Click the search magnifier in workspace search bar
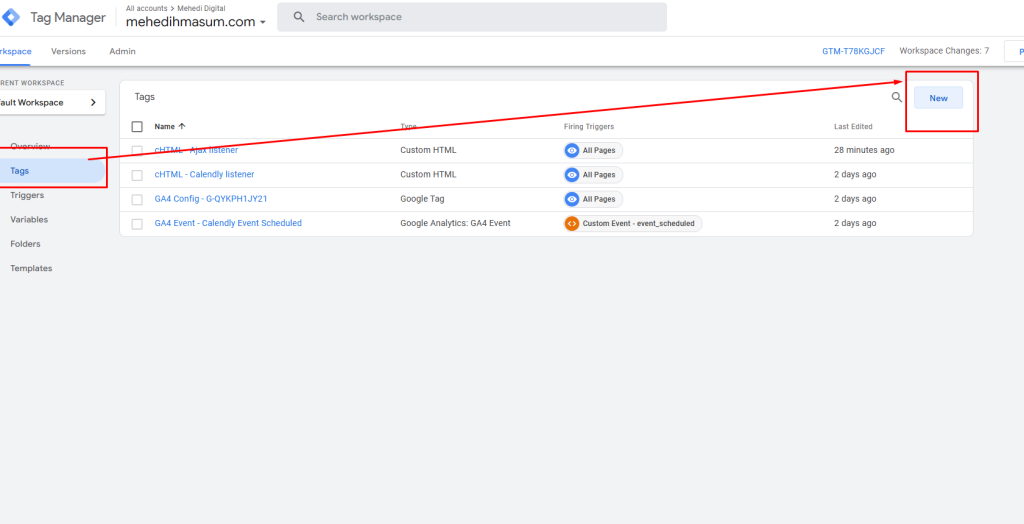 click(299, 17)
